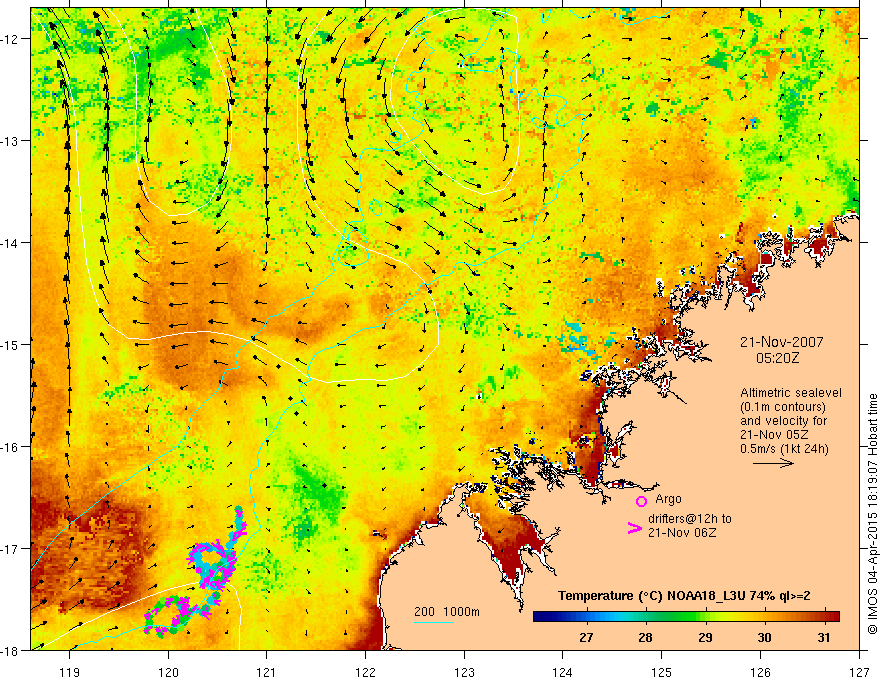Image resolution: width=880 pixels, height=680 pixels.
Task: Click color bar tick label 30
Action: coord(764,637)
